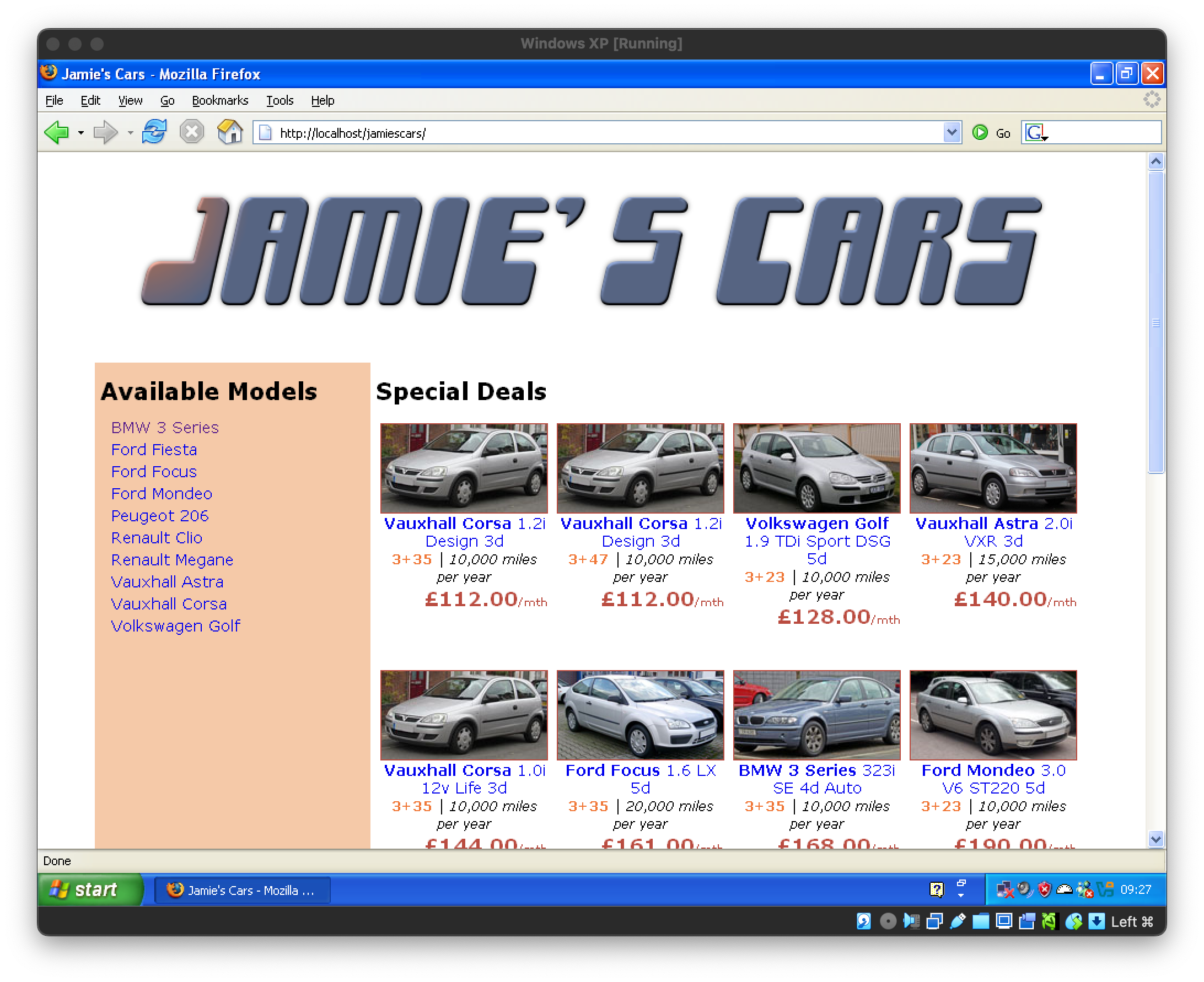Click the Vauxhall Astra VXR car photo
Image resolution: width=1204 pixels, height=982 pixels.
coord(993,468)
